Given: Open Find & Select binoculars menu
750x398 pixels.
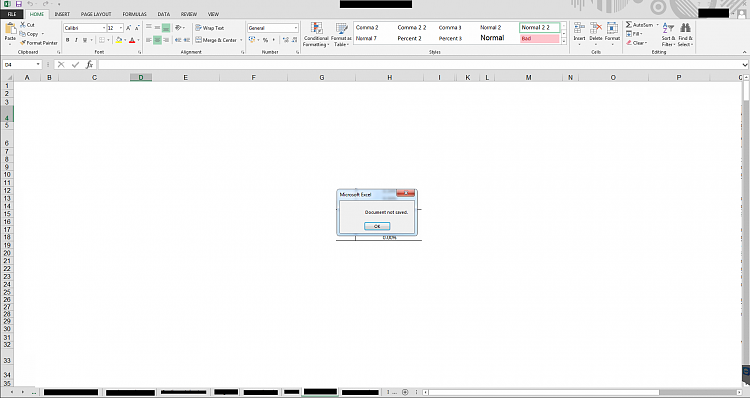Looking at the screenshot, I should [685, 34].
